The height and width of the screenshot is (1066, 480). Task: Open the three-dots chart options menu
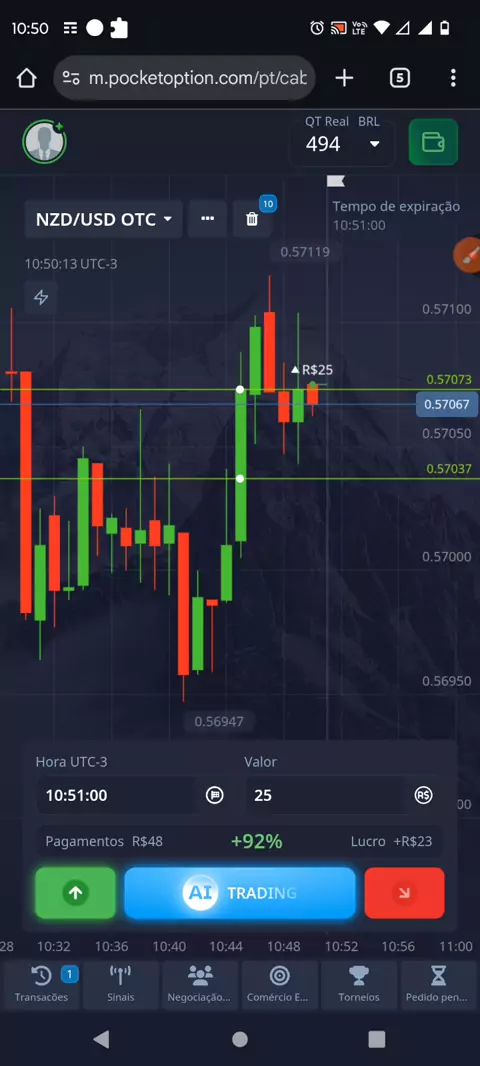(208, 219)
